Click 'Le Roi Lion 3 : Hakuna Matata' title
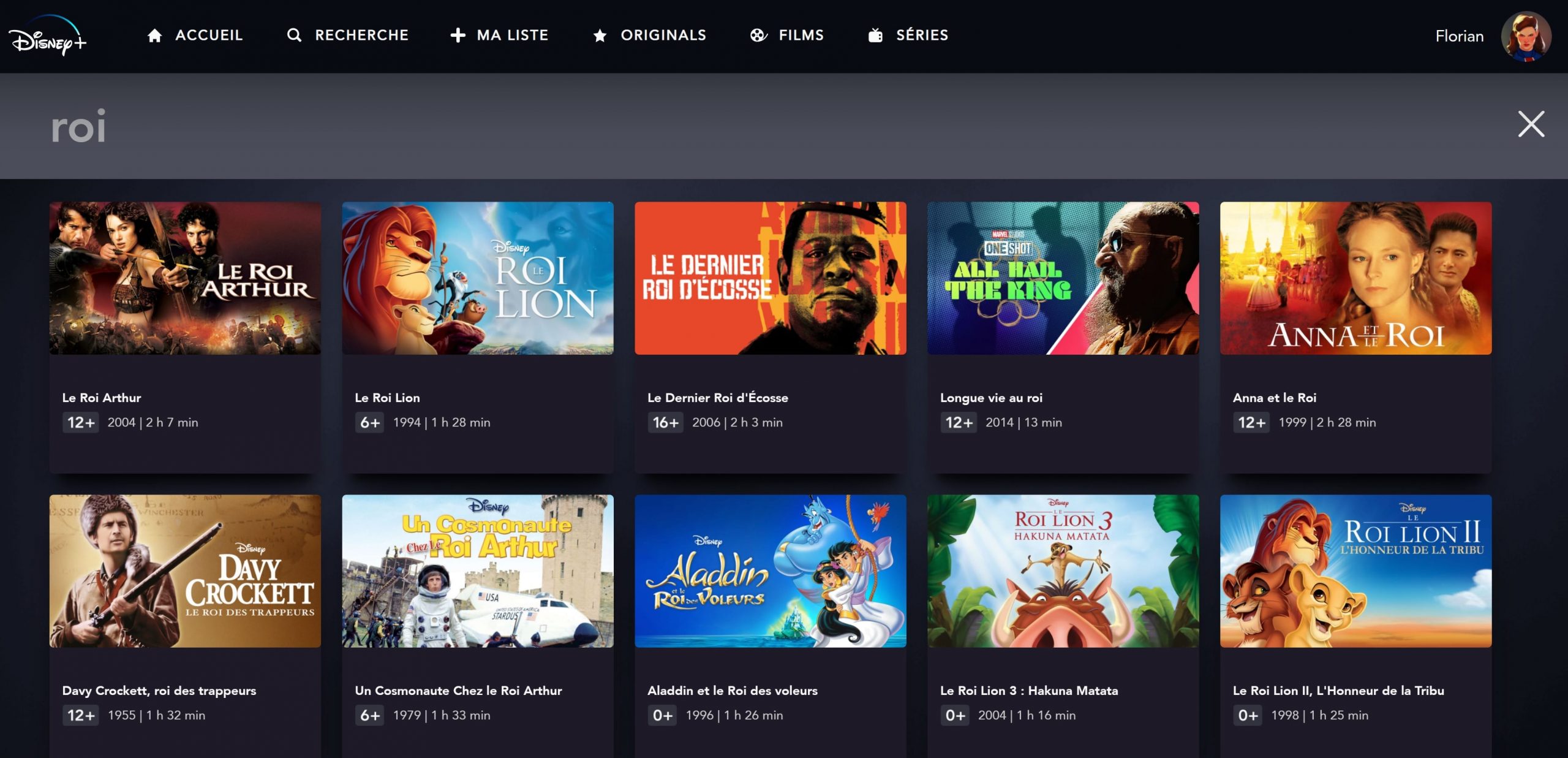 1029,691
